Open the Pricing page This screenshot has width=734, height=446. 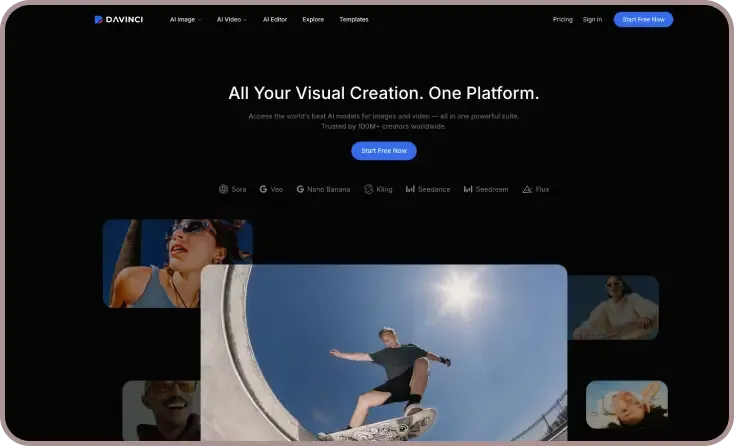click(563, 20)
